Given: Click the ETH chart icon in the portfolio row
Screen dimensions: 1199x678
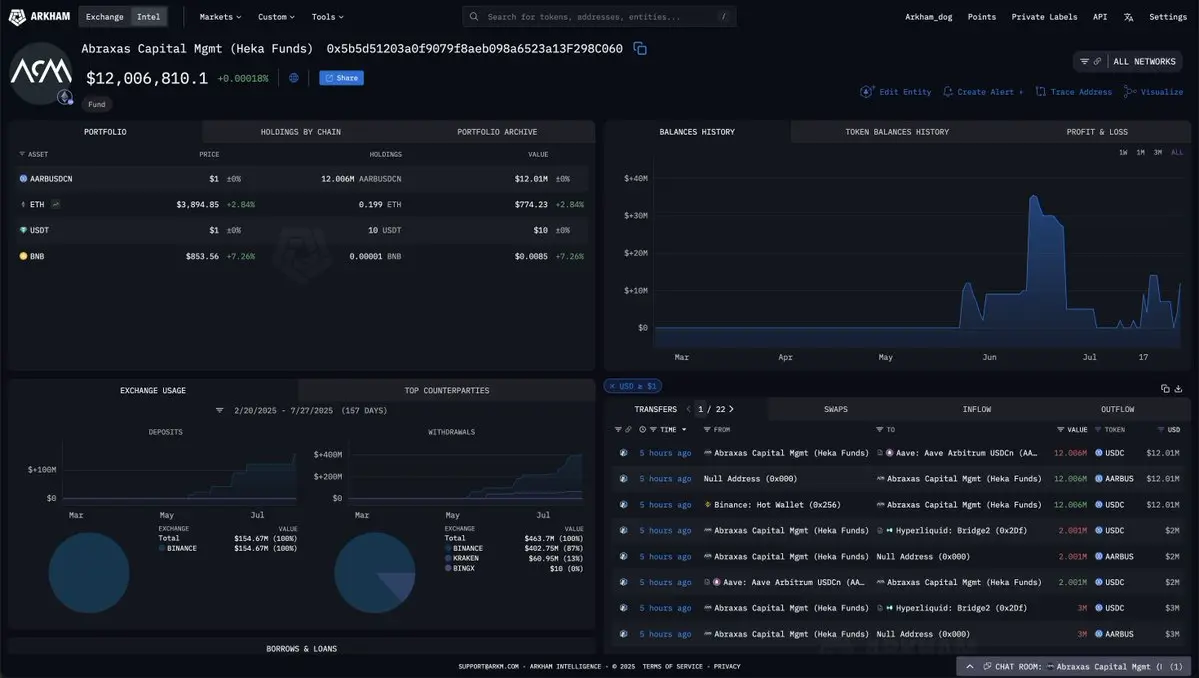Looking at the screenshot, I should 56,204.
